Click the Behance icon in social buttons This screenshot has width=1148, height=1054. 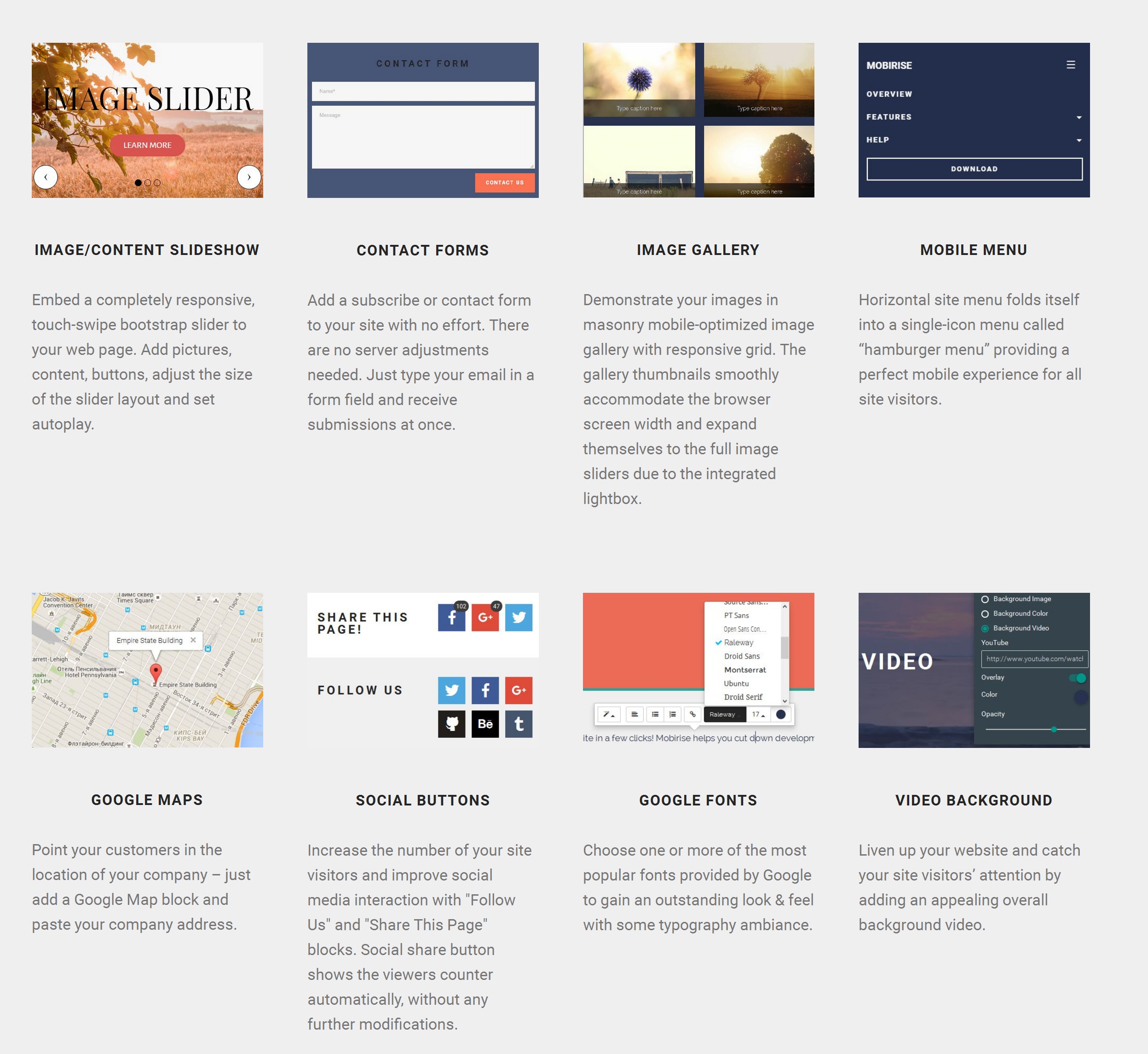(x=485, y=723)
